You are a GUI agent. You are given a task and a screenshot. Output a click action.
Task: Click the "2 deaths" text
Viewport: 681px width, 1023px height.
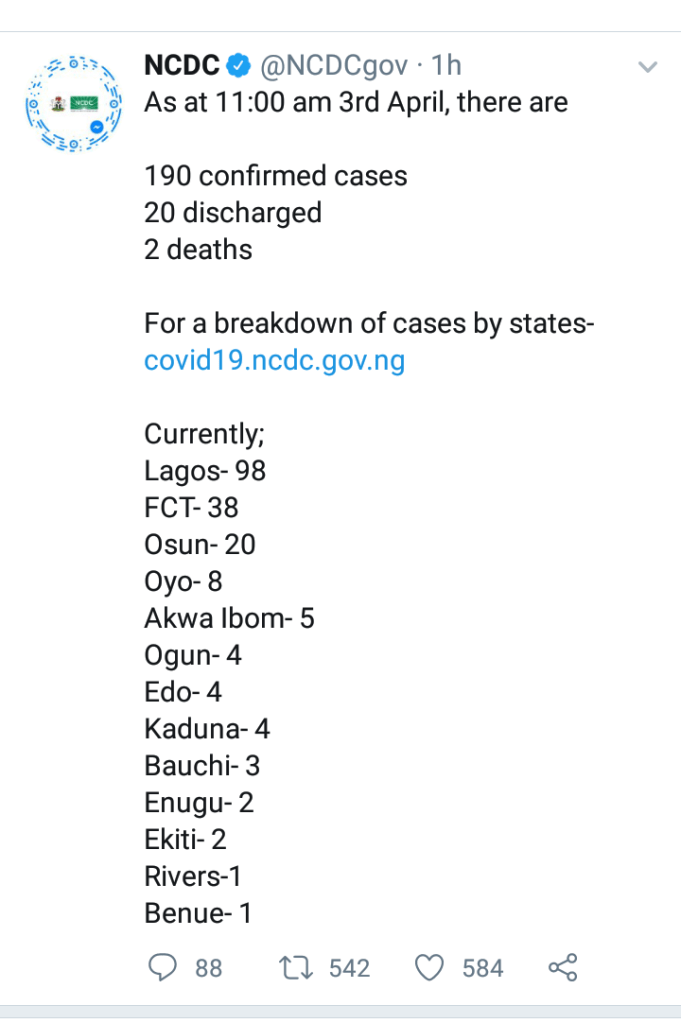pyautogui.click(x=198, y=250)
